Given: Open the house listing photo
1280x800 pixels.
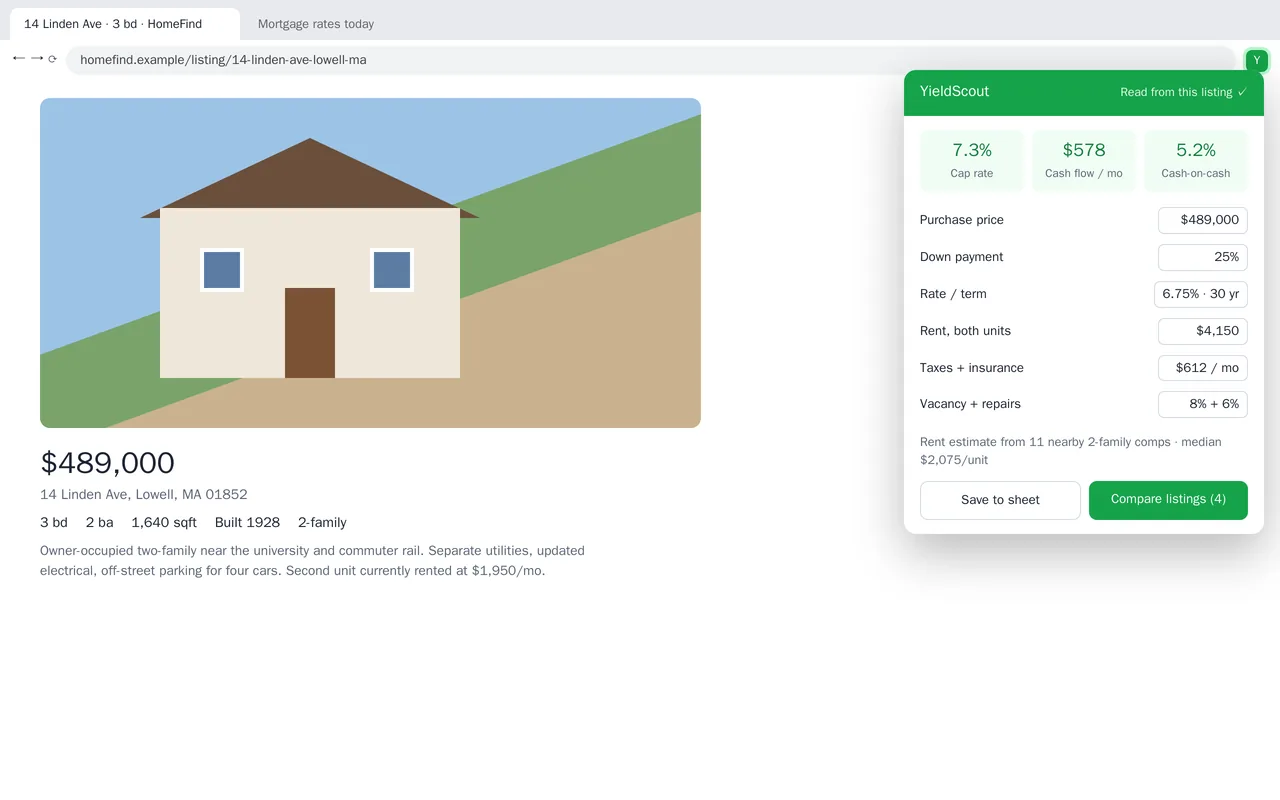Looking at the screenshot, I should [370, 263].
